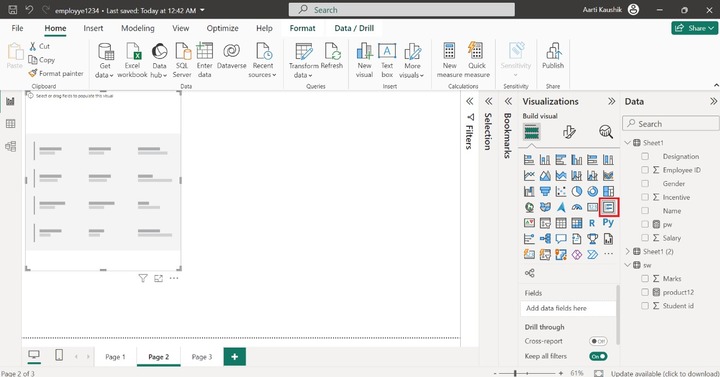Toggle Keep all filters switch
This screenshot has height=377, width=720.
598,356
